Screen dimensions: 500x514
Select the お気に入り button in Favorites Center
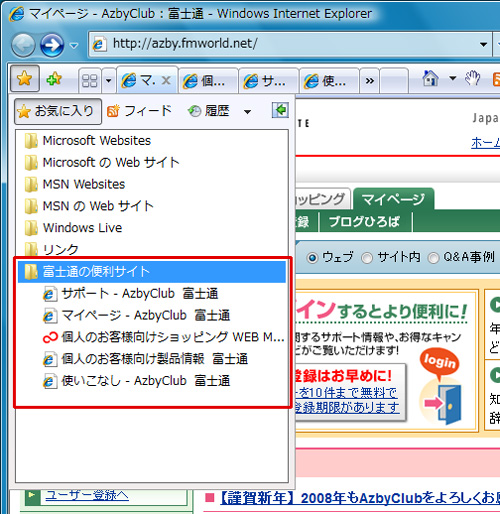58,111
